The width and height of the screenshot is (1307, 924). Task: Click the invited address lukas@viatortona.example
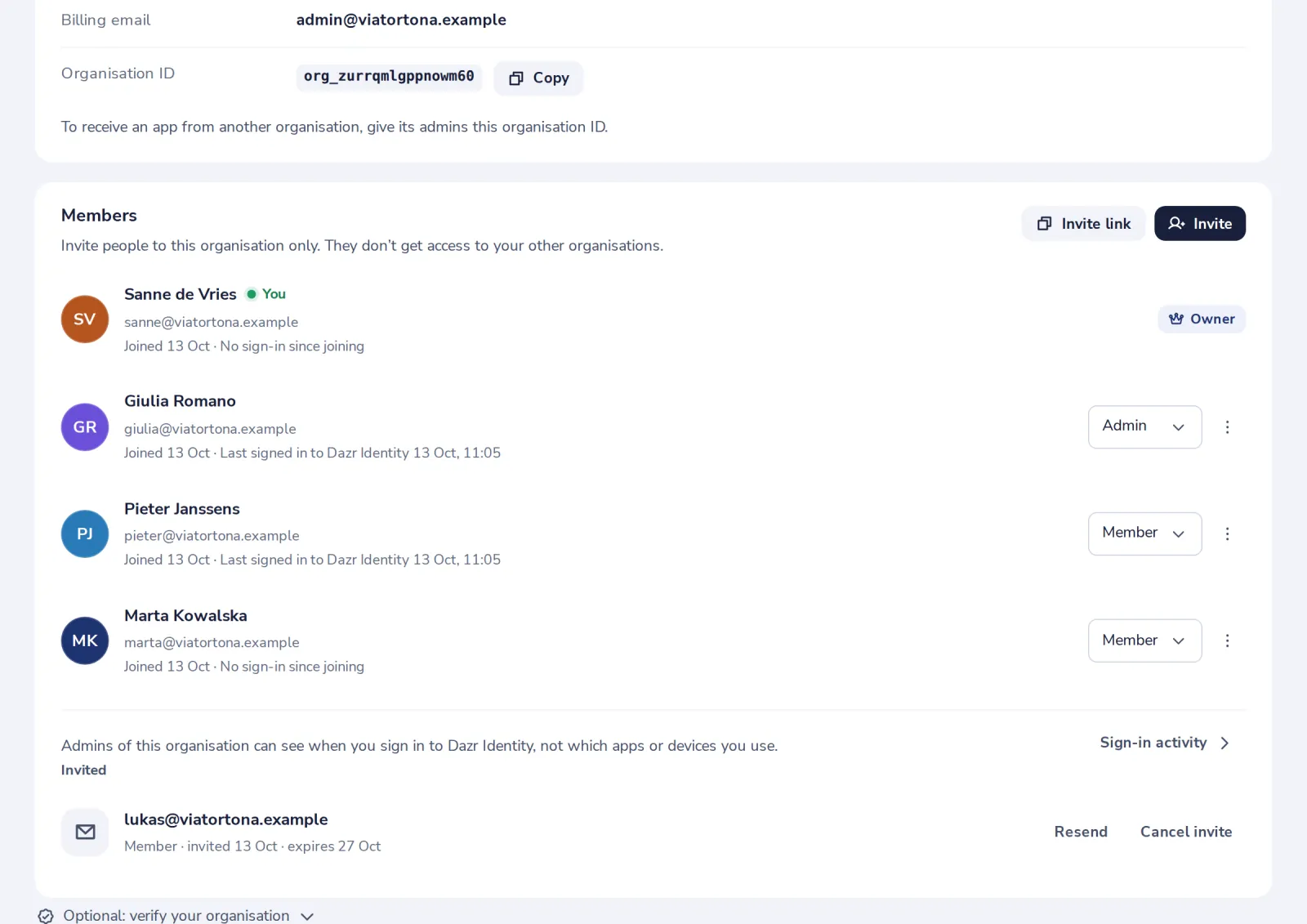226,819
